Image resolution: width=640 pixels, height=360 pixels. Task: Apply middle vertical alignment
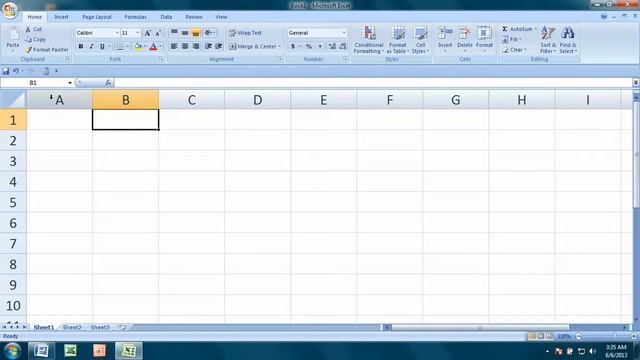[185, 33]
